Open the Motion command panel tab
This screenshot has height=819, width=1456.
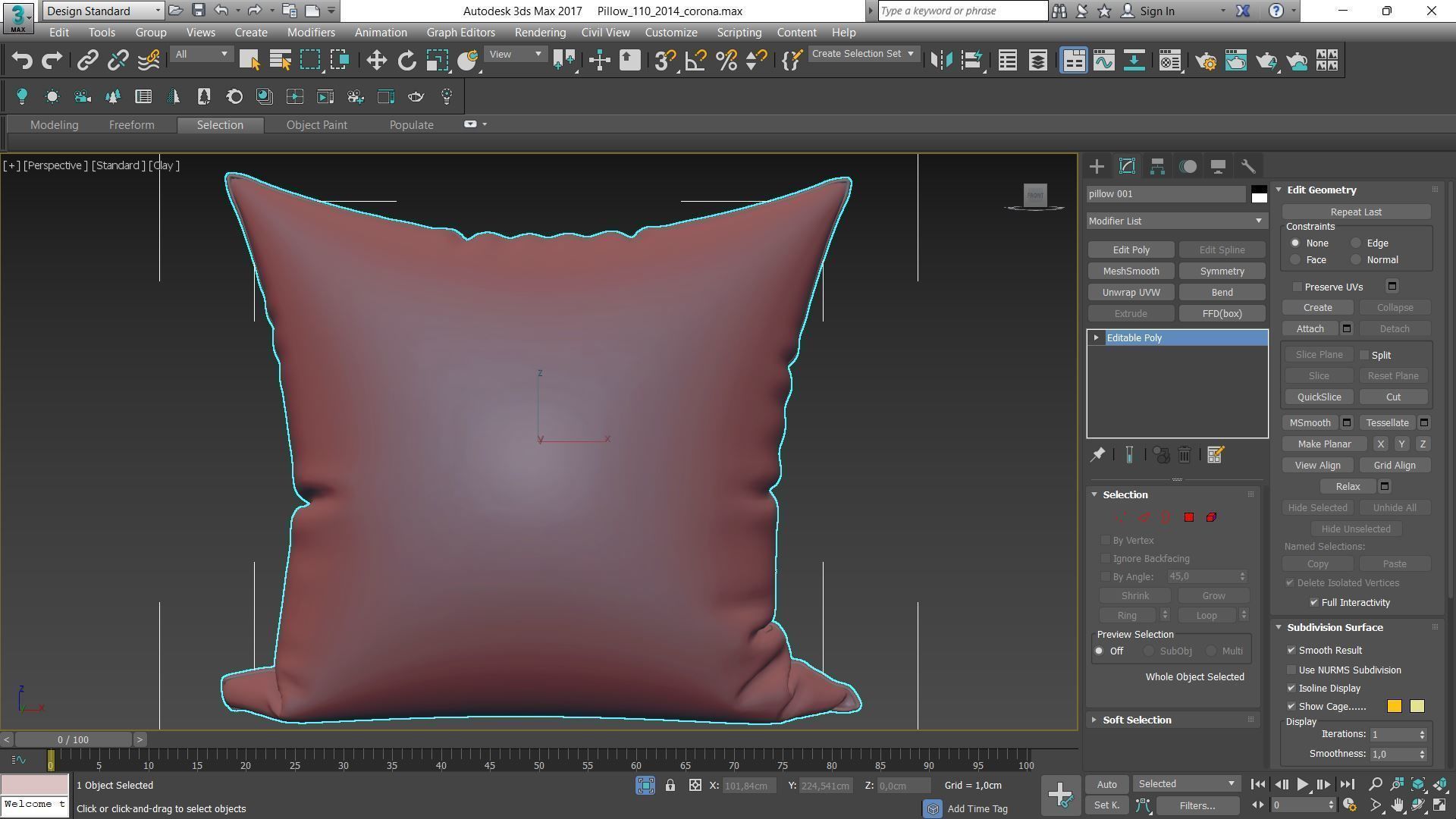coord(1188,166)
